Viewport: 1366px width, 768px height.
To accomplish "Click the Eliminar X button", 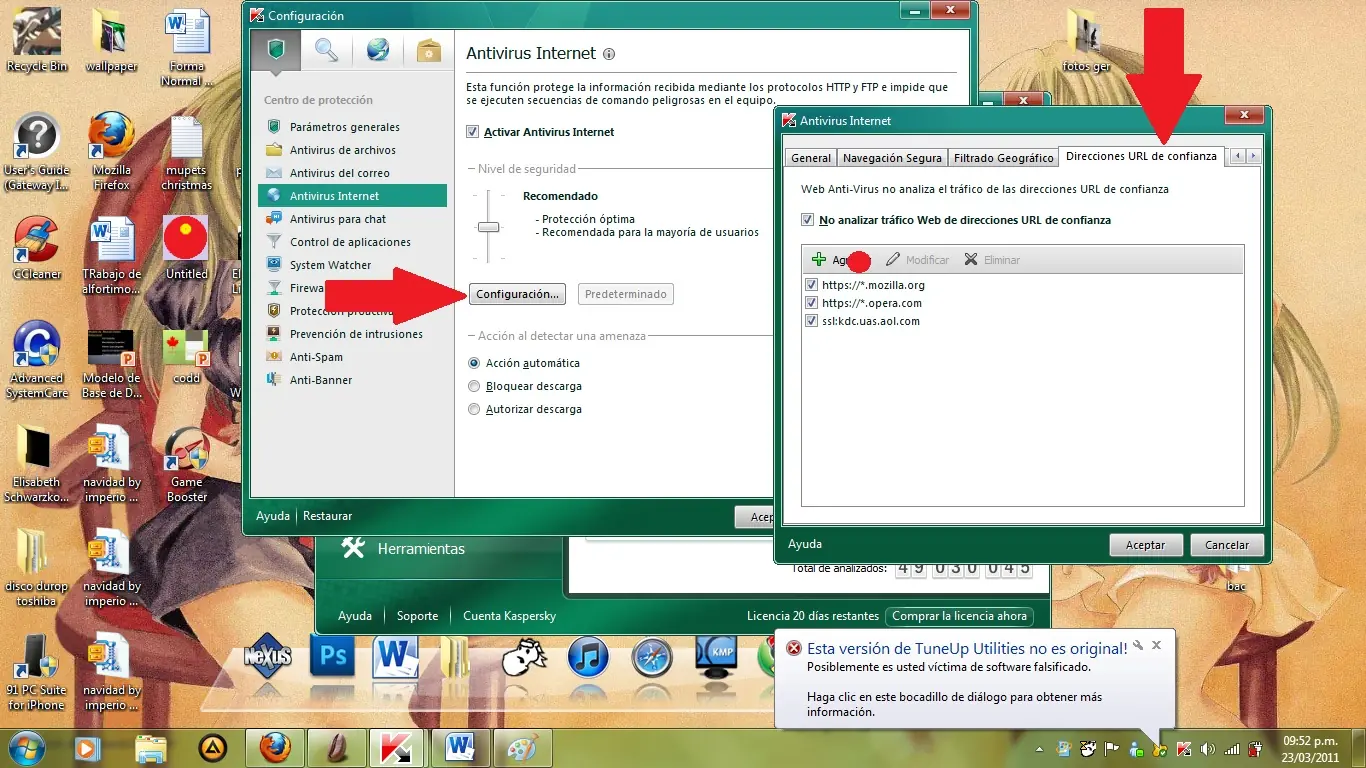I will click(x=992, y=260).
